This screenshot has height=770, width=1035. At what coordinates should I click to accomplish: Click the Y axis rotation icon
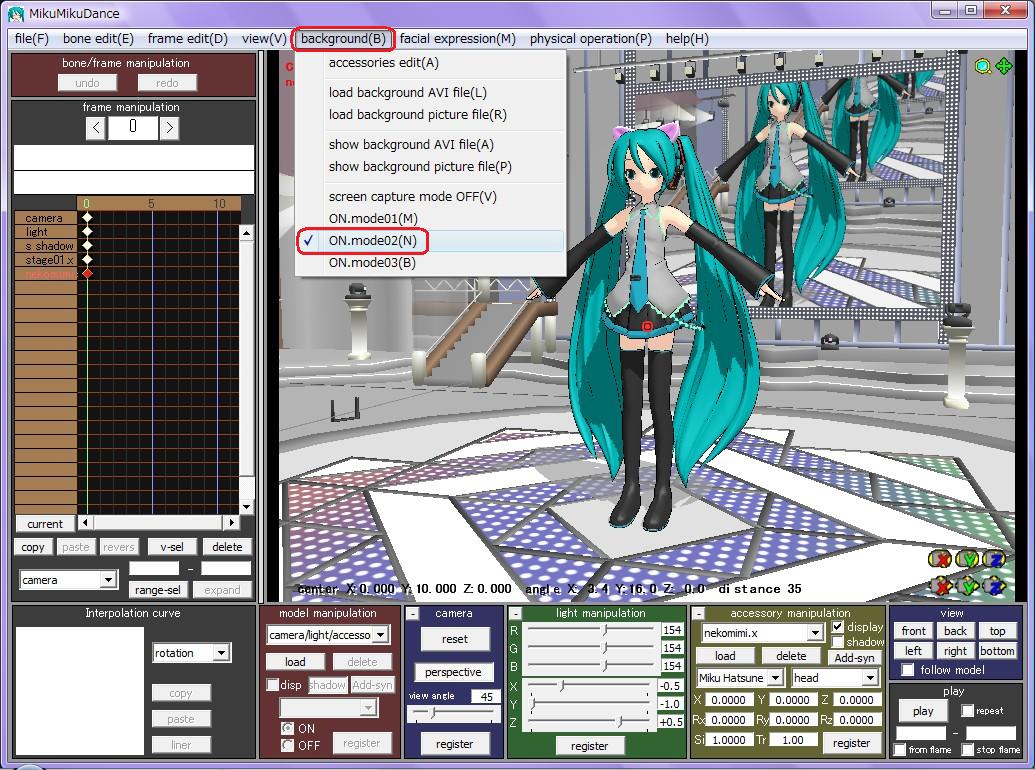(x=967, y=560)
